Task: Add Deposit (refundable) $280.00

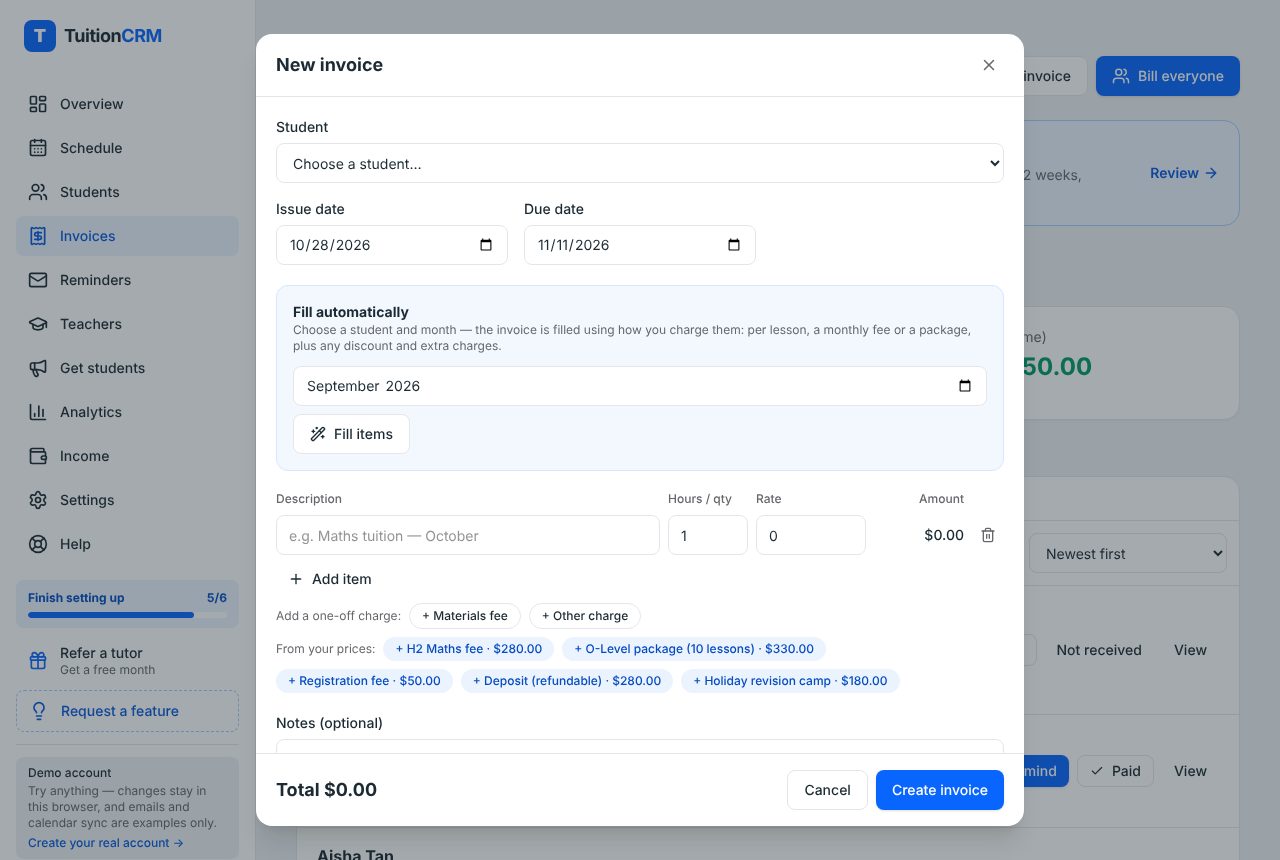Action: coord(567,681)
